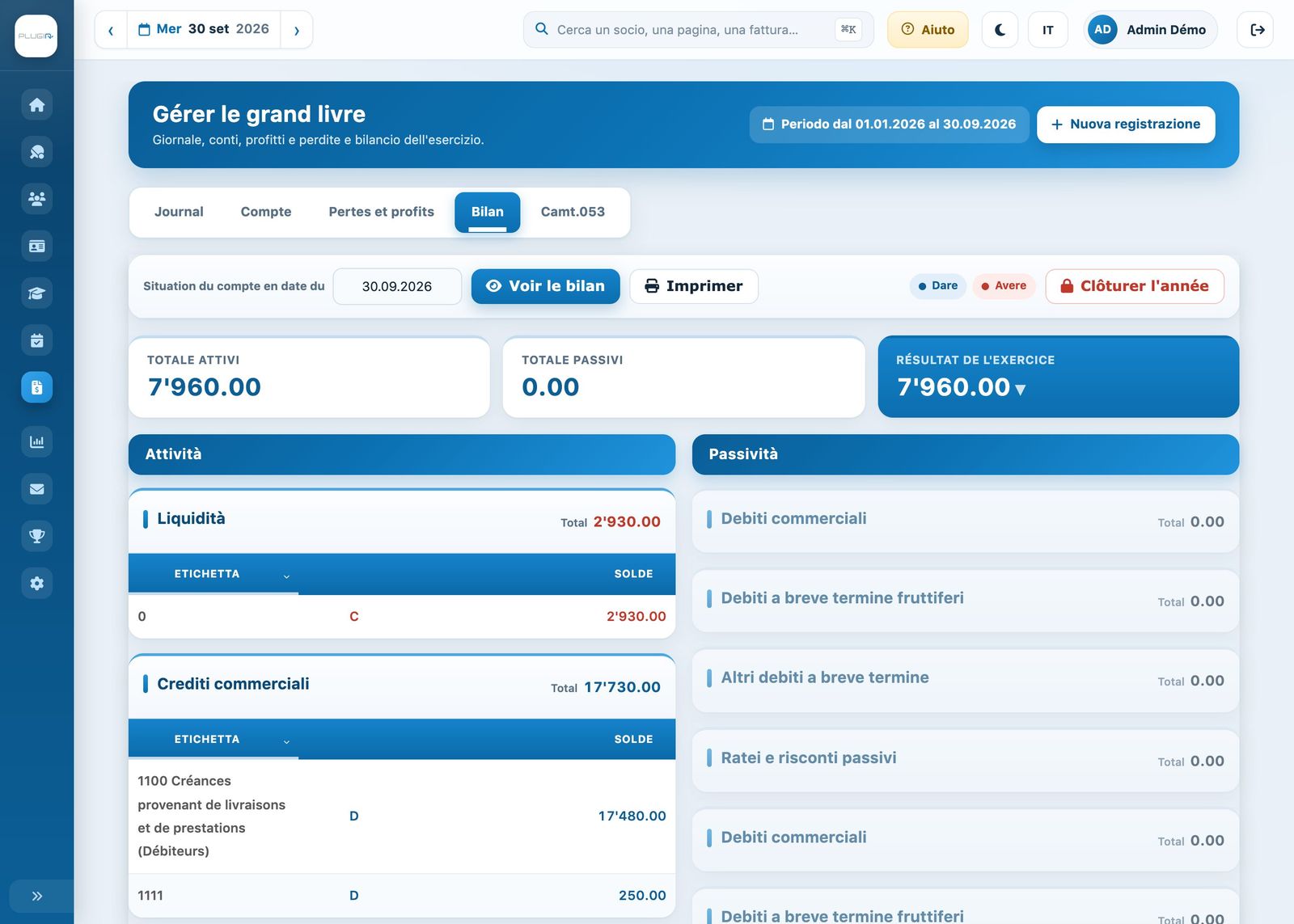Open the home icon in sidebar
The width and height of the screenshot is (1294, 924).
(x=36, y=104)
